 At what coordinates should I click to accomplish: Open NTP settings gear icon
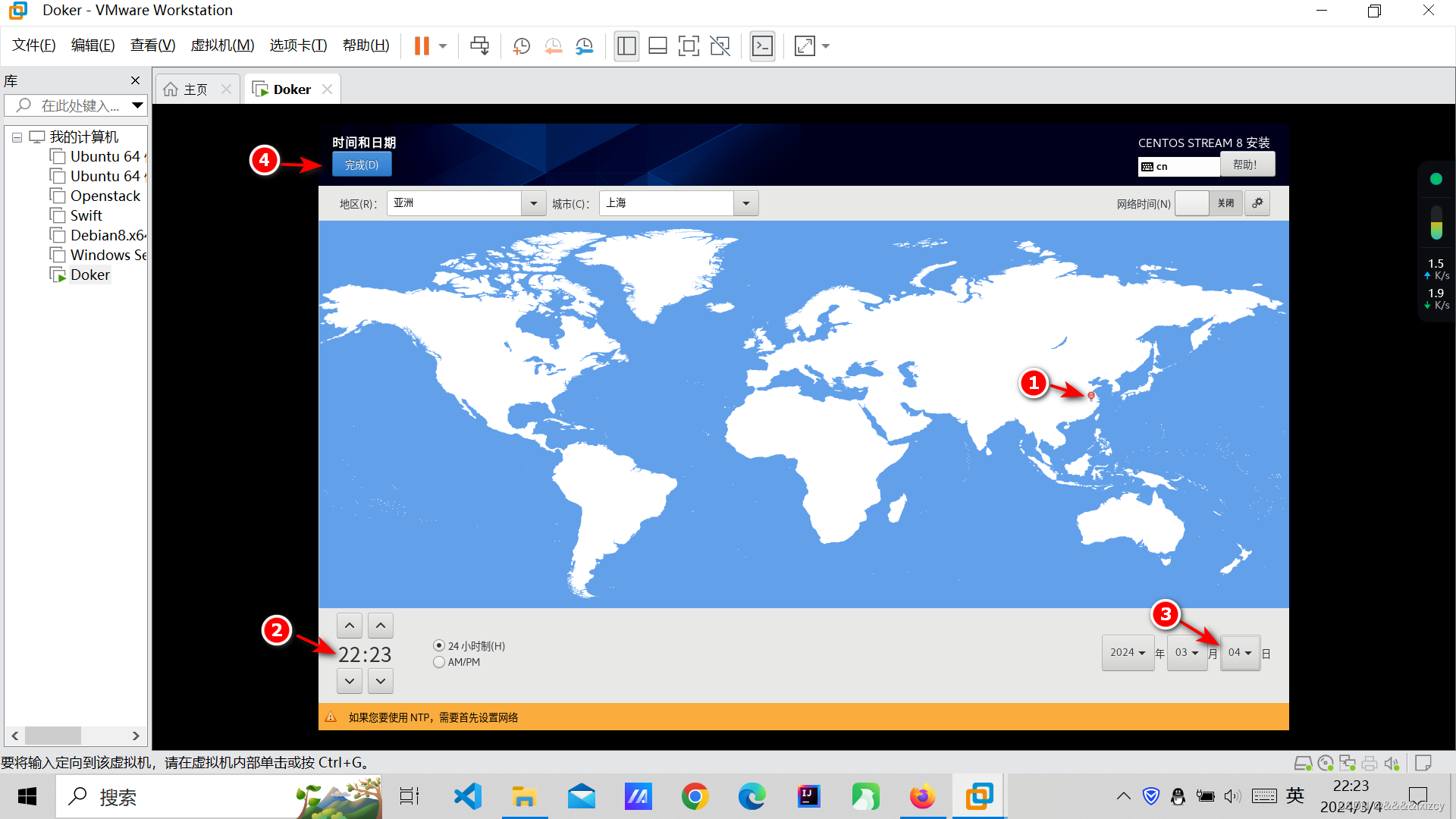tap(1257, 203)
